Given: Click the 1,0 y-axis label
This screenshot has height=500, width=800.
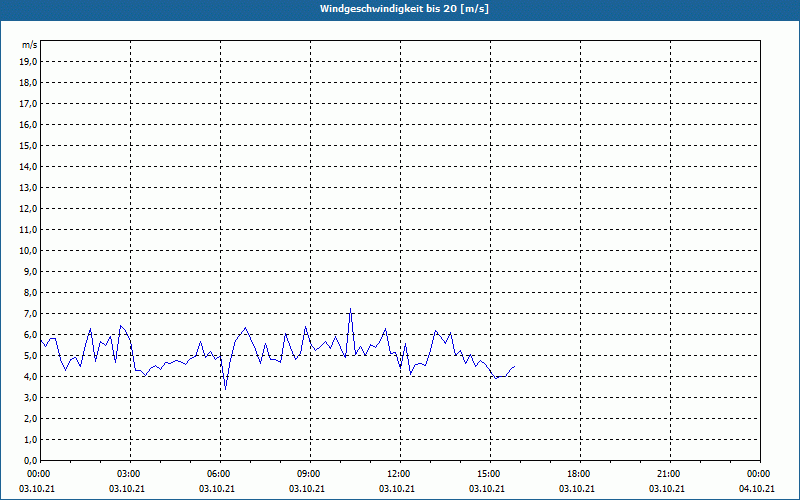Looking at the screenshot, I should (30, 439).
